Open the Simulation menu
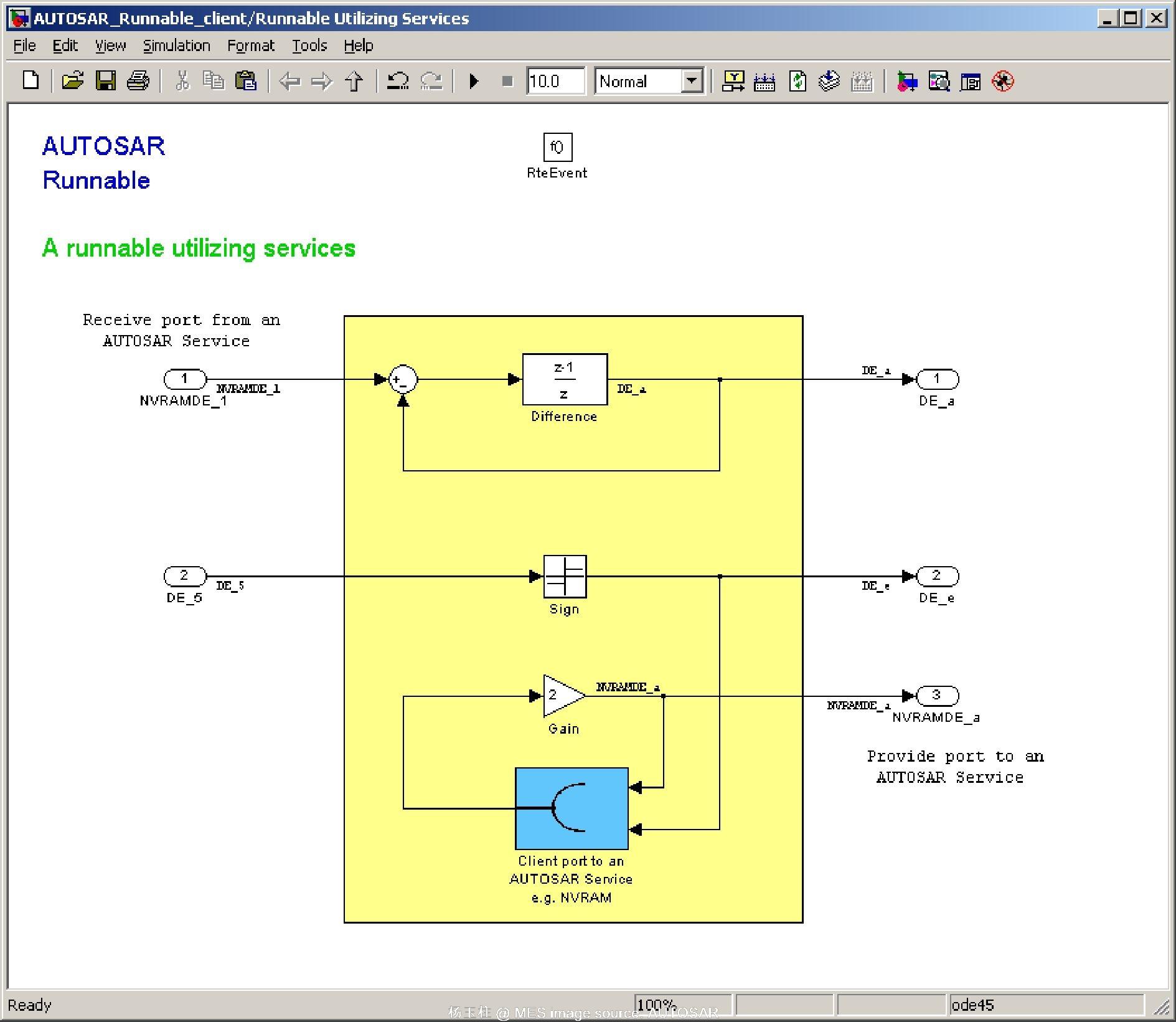This screenshot has height=1022, width=1176. point(176,45)
